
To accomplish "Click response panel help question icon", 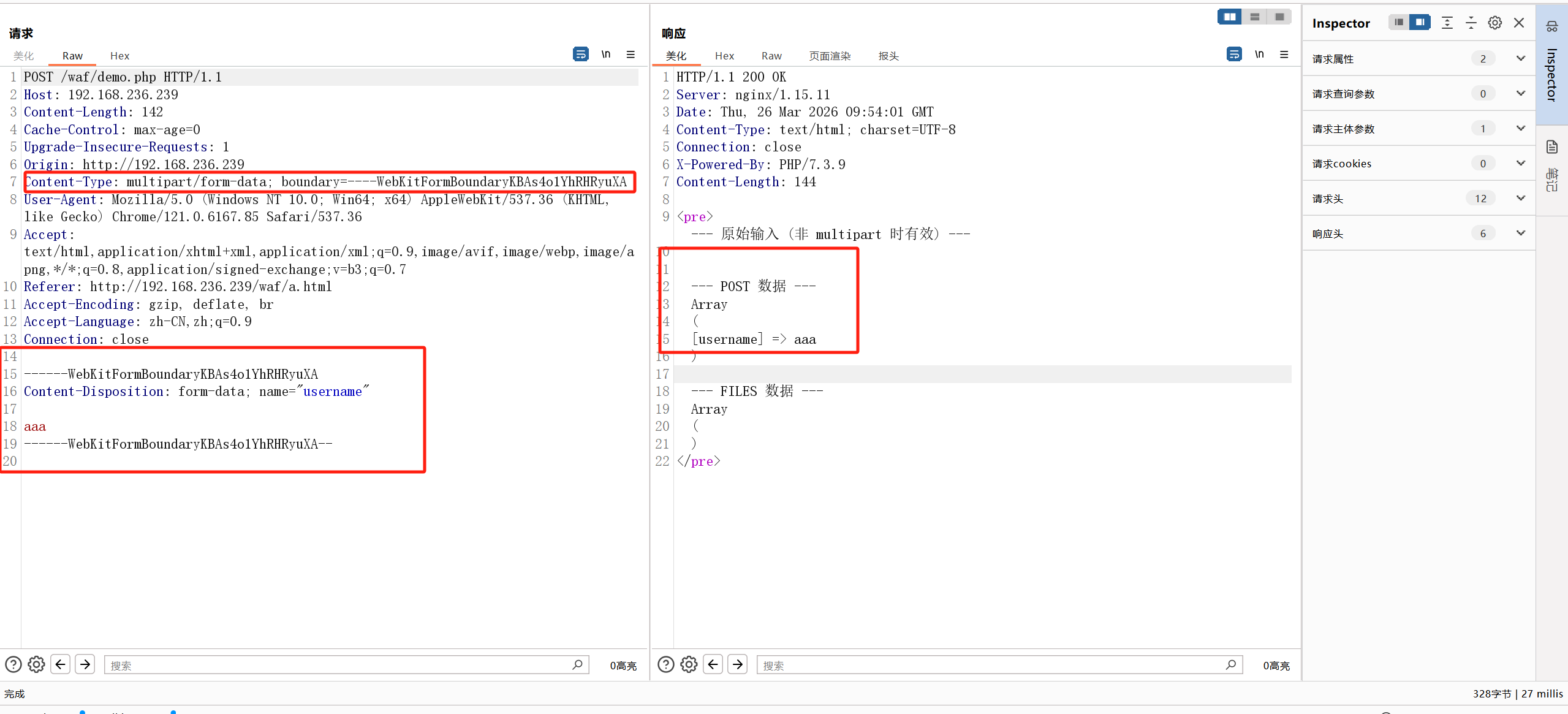I will tap(665, 664).
